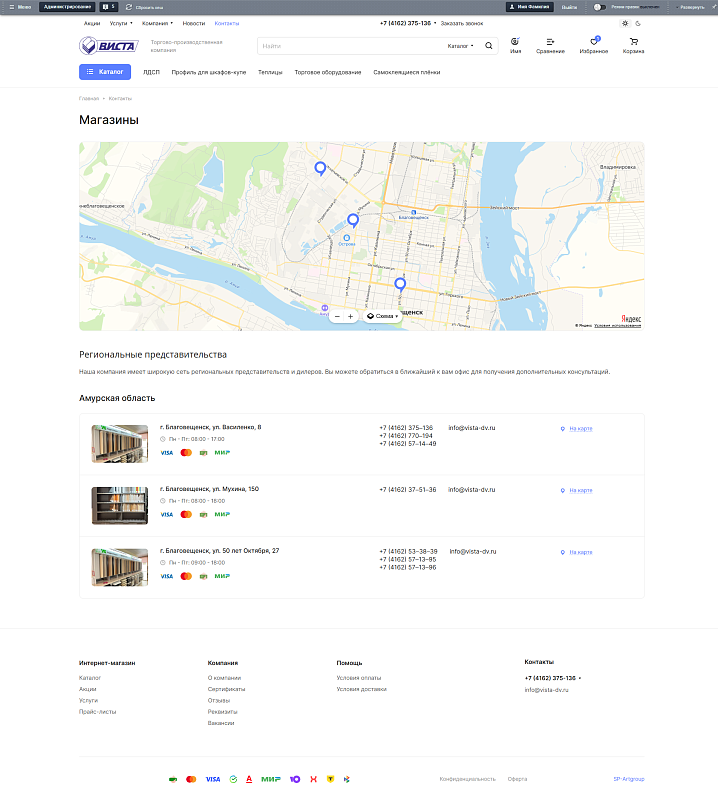Open the map layer Схема dropdown

(383, 316)
